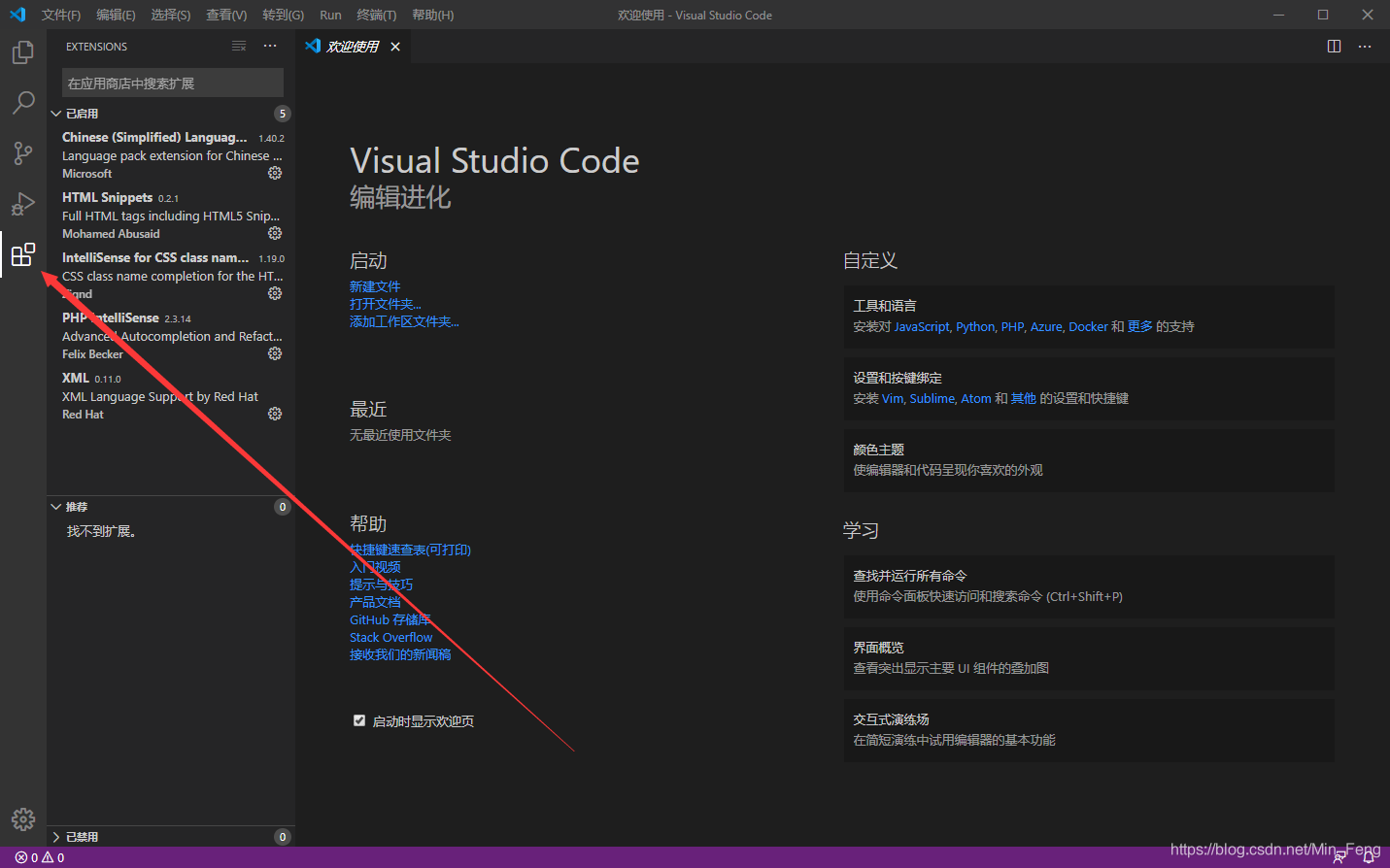Open the 界面概览 interface overview card
The image size is (1390, 868).
(x=1089, y=658)
